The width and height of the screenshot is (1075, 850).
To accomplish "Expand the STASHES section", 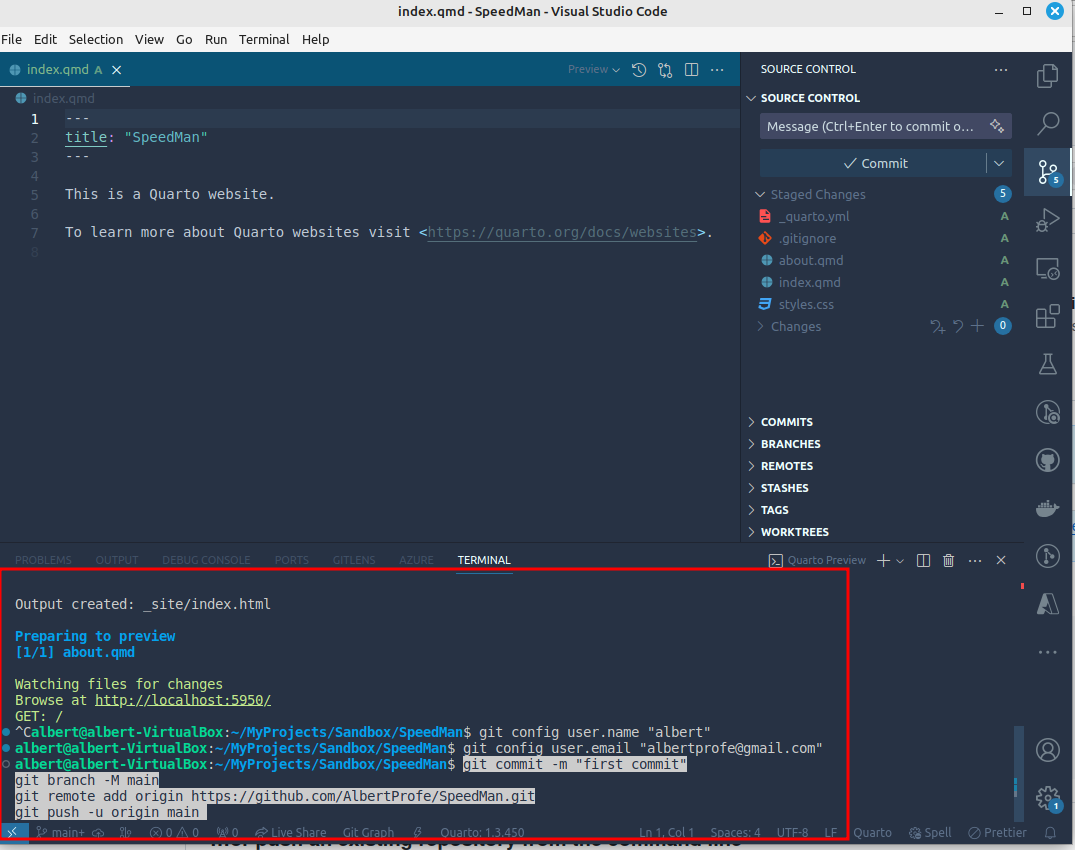I will tap(784, 488).
